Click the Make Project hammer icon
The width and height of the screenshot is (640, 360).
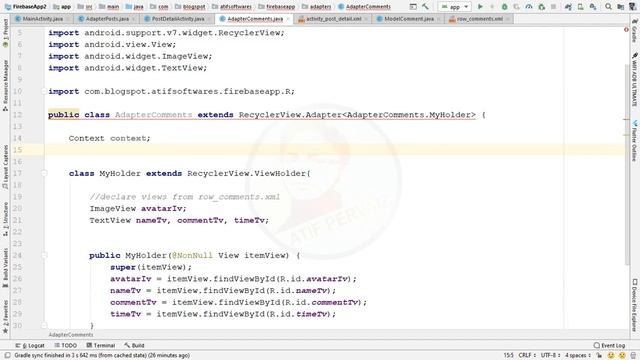click(425, 7)
